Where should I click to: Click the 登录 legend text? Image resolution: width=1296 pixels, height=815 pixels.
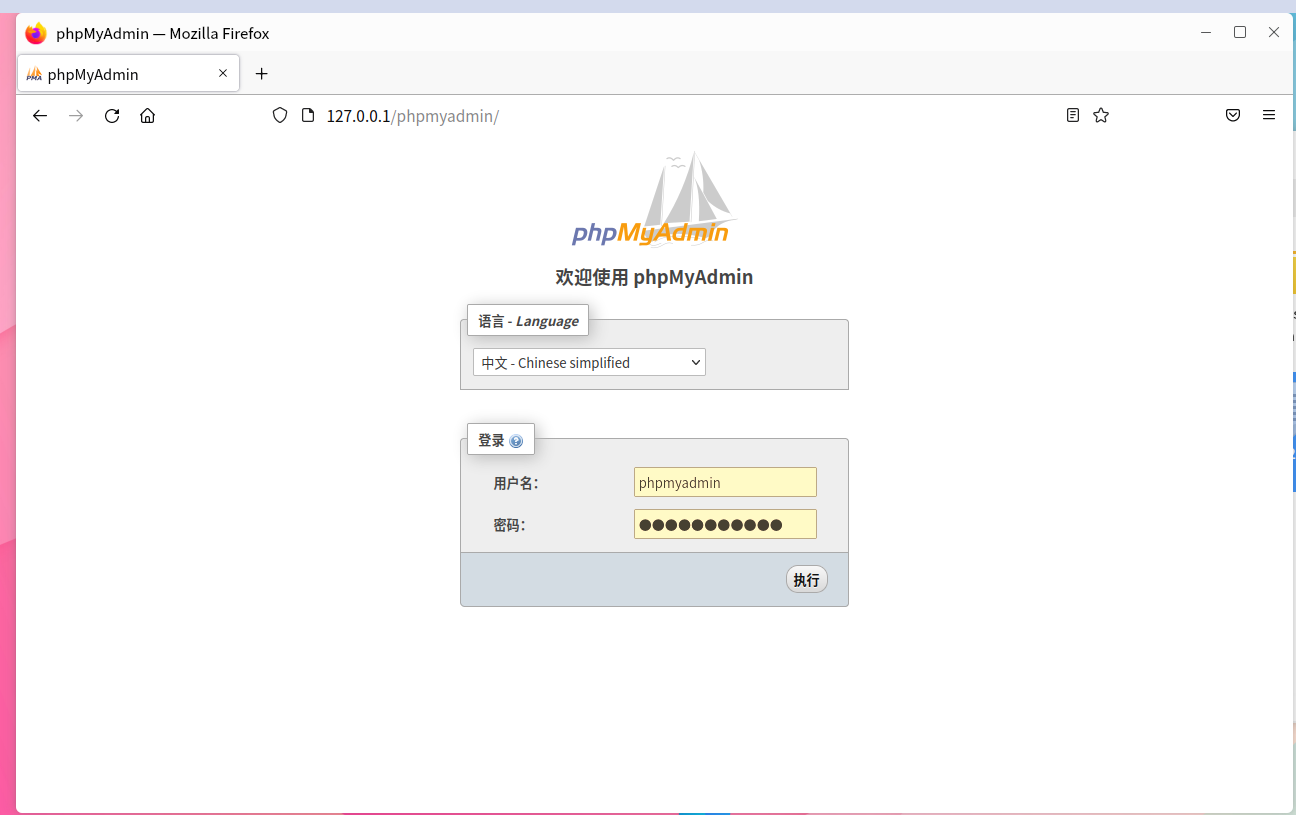[491, 440]
